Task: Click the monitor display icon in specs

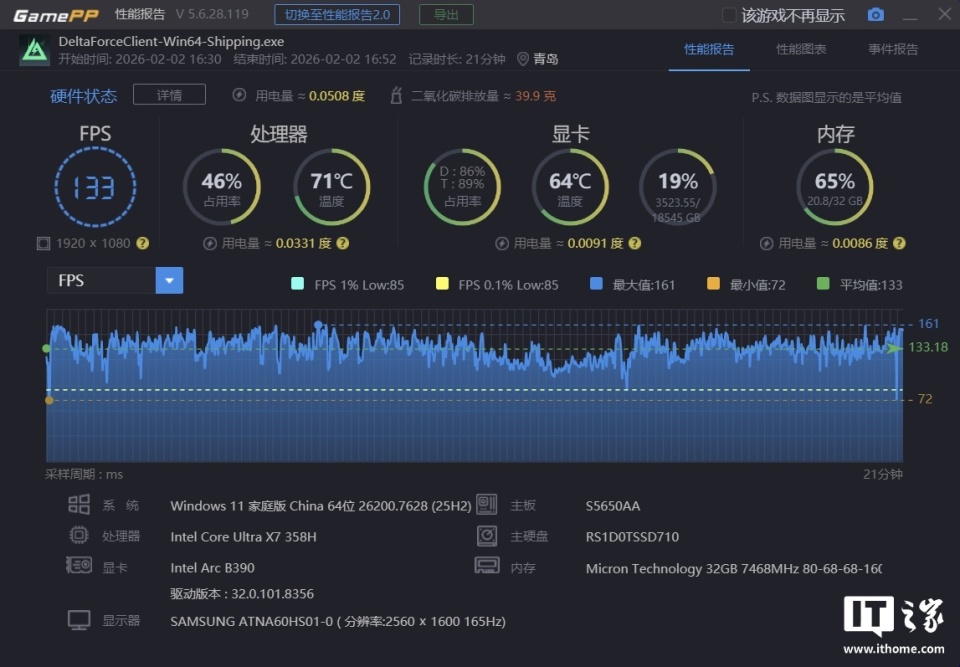Action: pyautogui.click(x=79, y=620)
